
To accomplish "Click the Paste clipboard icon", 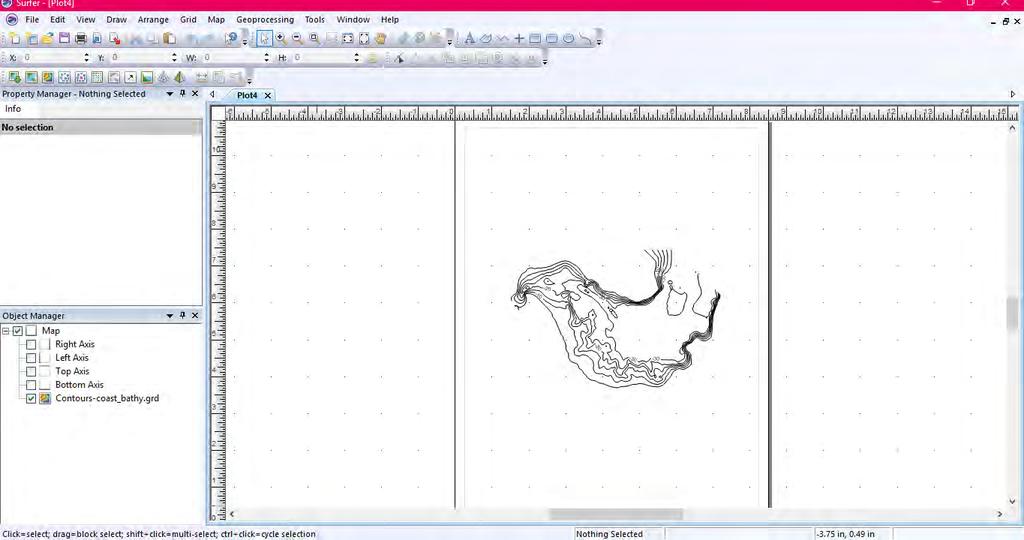I will [x=169, y=39].
